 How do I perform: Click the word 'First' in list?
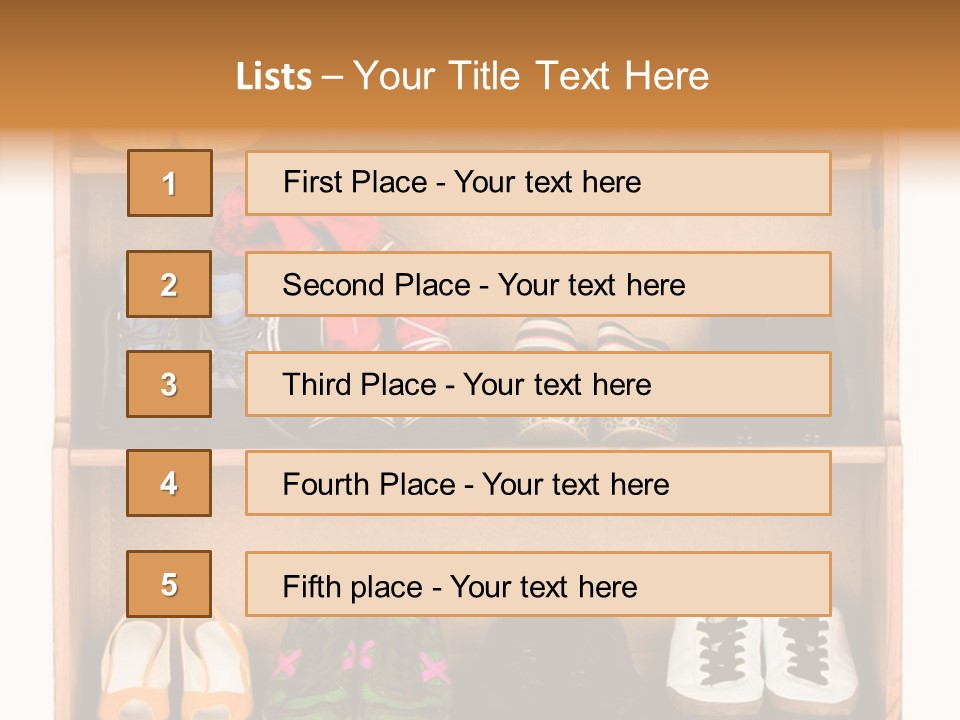(x=310, y=183)
